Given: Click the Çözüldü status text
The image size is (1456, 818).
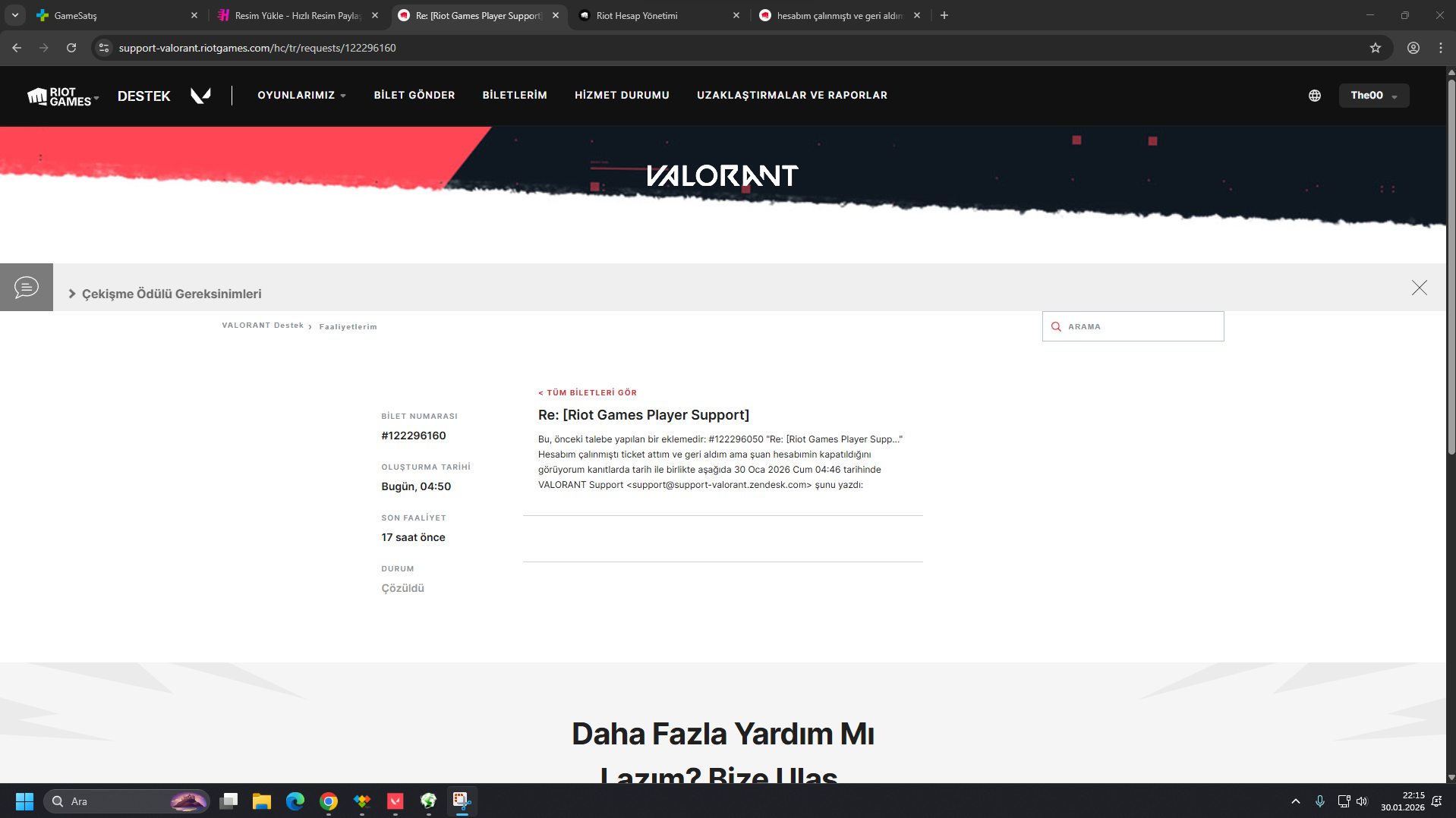Looking at the screenshot, I should point(402,588).
